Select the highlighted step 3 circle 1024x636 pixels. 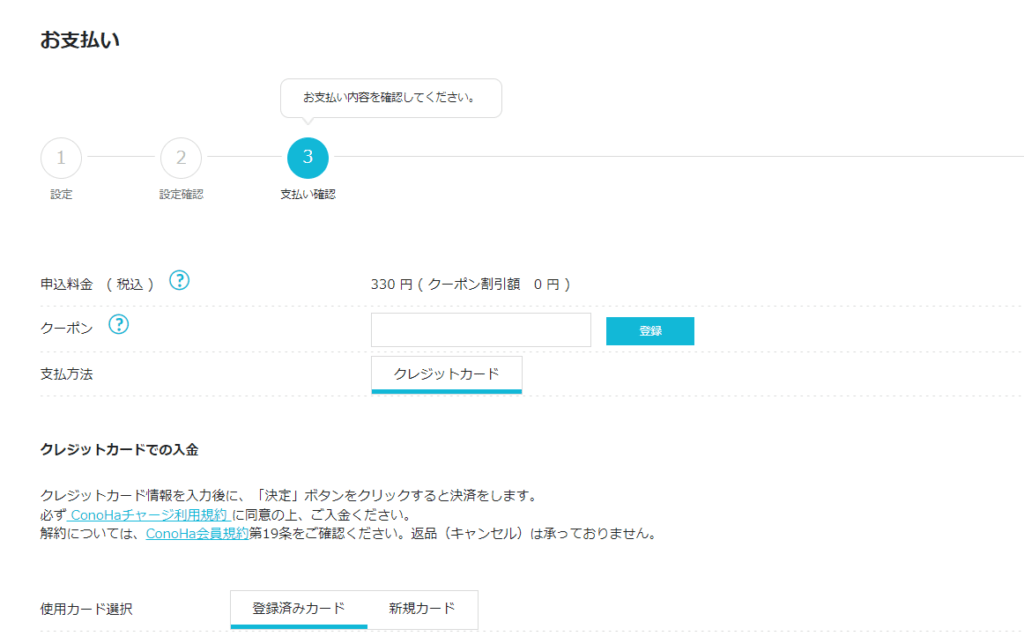coord(308,157)
